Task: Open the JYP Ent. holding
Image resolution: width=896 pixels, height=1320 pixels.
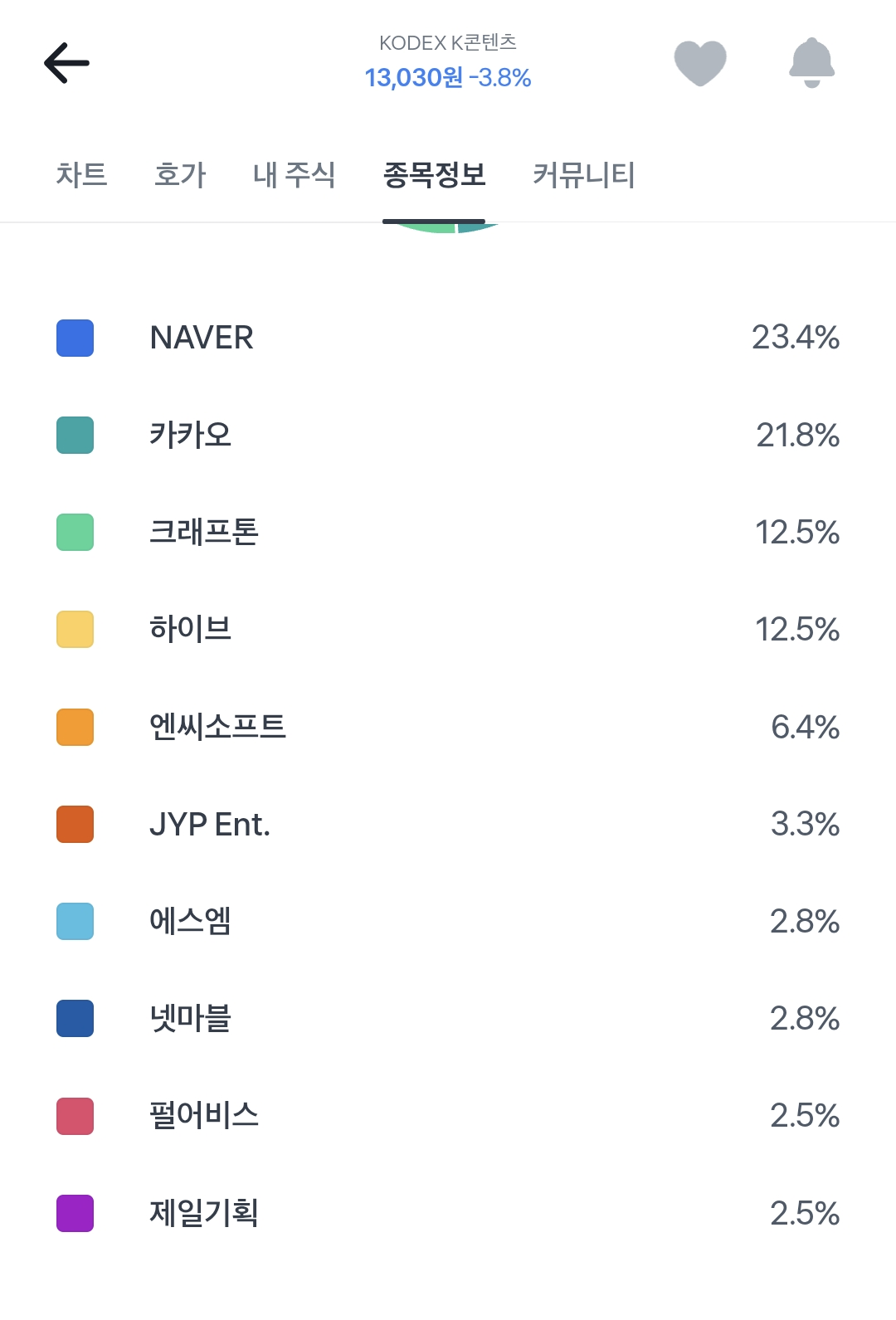Action: click(210, 824)
